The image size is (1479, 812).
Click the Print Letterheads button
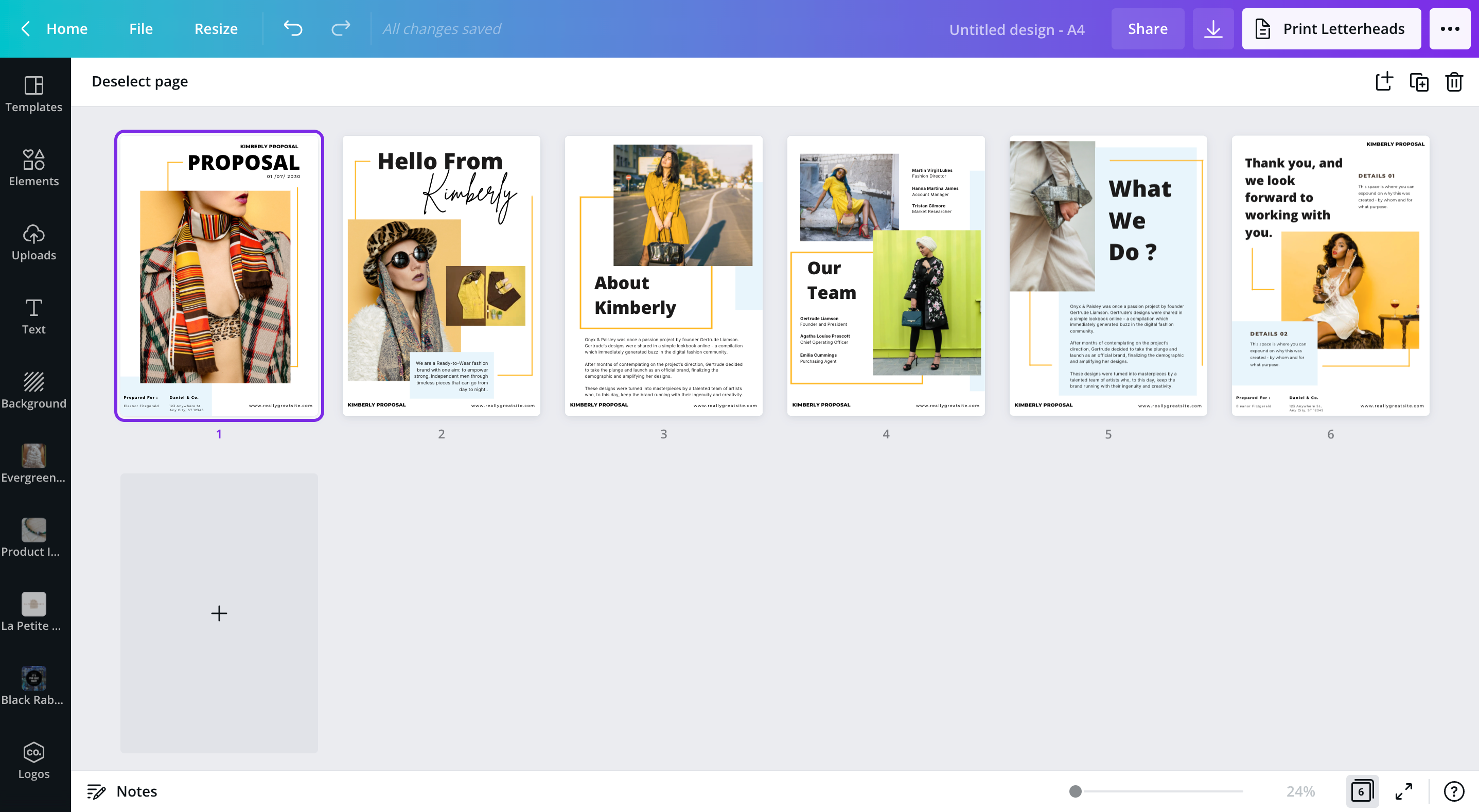1331,29
